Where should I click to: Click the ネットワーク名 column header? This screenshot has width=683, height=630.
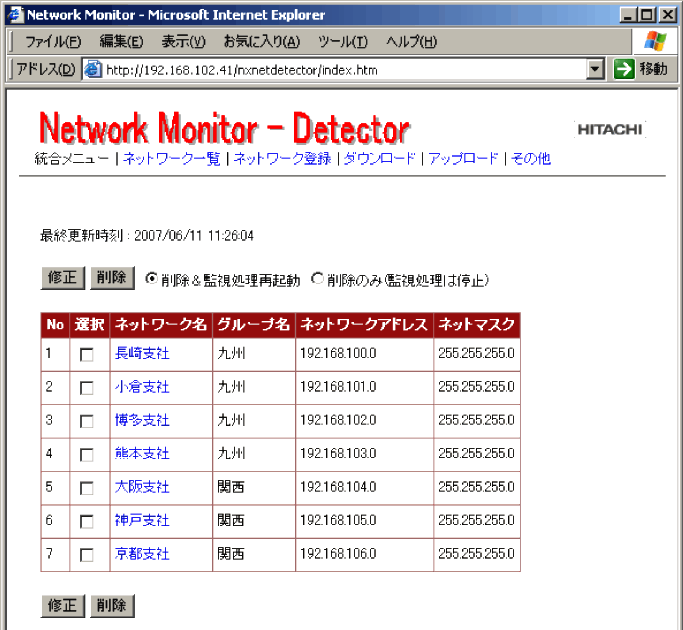[161, 325]
